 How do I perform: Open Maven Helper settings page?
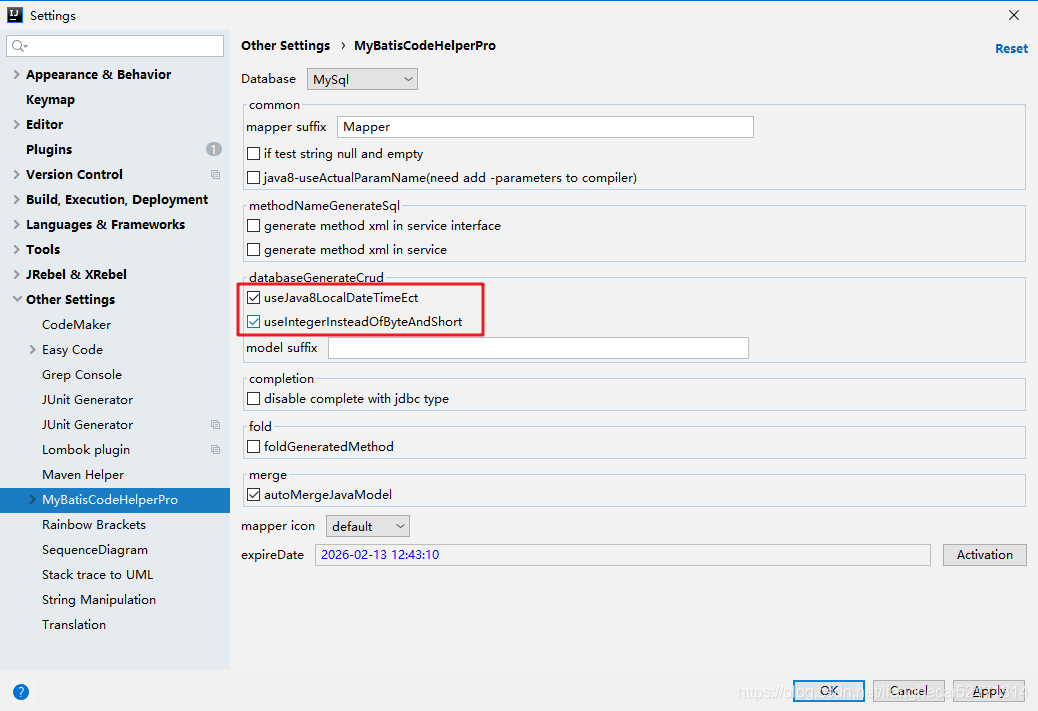[83, 475]
